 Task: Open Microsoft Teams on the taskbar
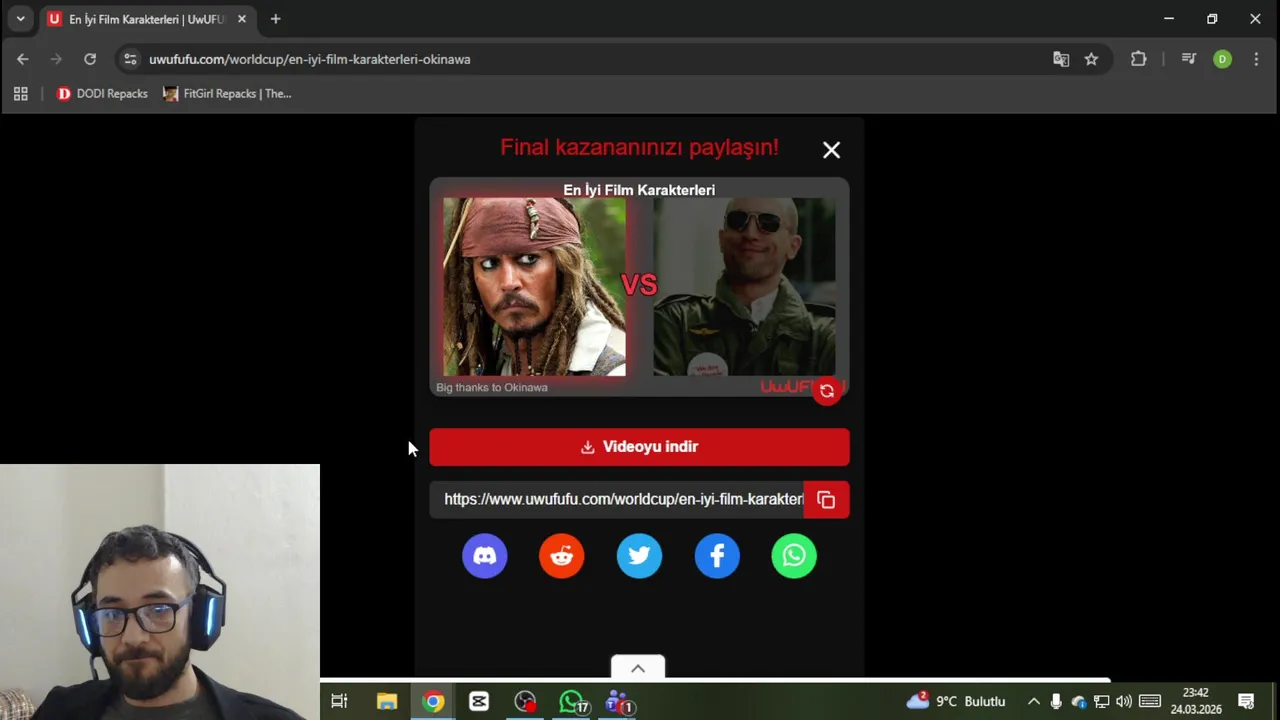(x=618, y=701)
